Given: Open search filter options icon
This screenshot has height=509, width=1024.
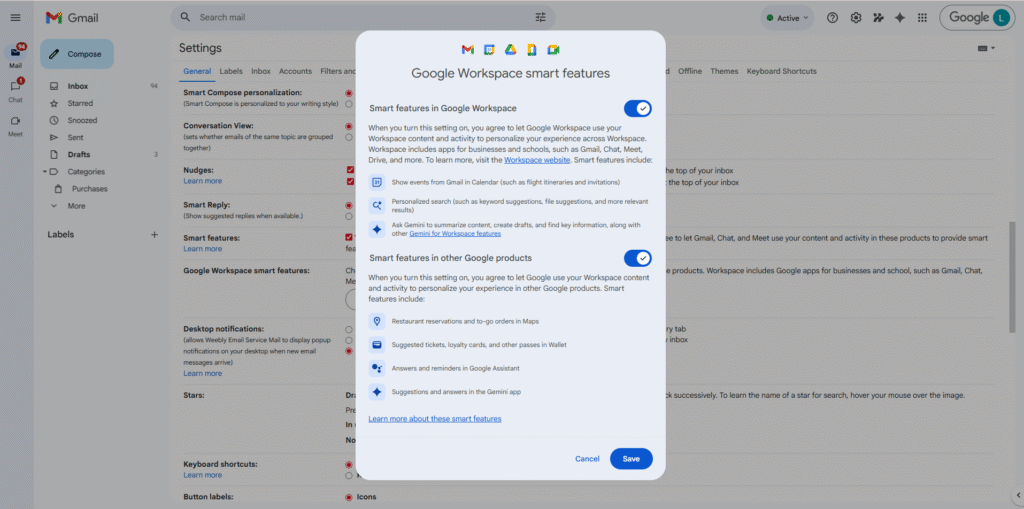Looking at the screenshot, I should click(541, 18).
